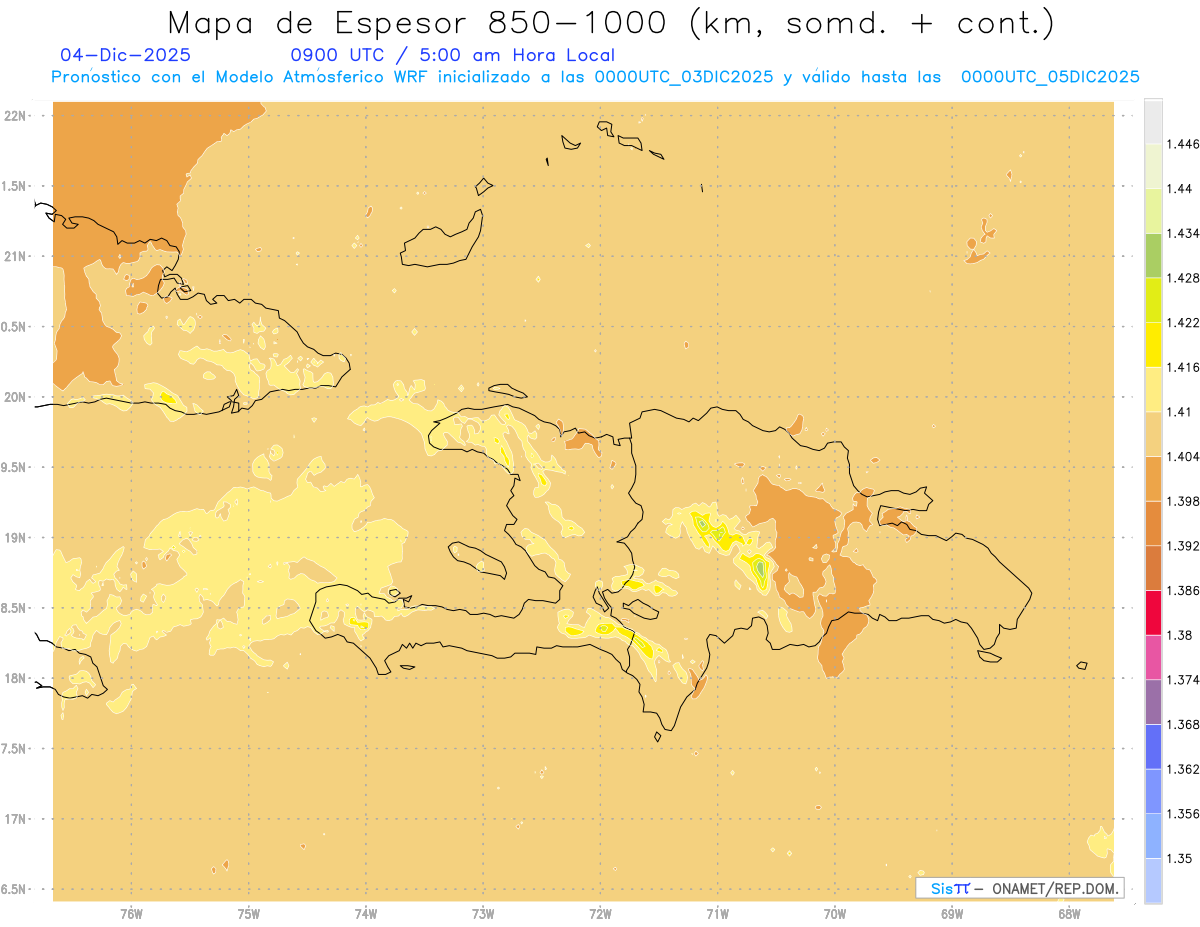Click the legend value '1.362'
The width and height of the screenshot is (1200, 927).
1183,769
